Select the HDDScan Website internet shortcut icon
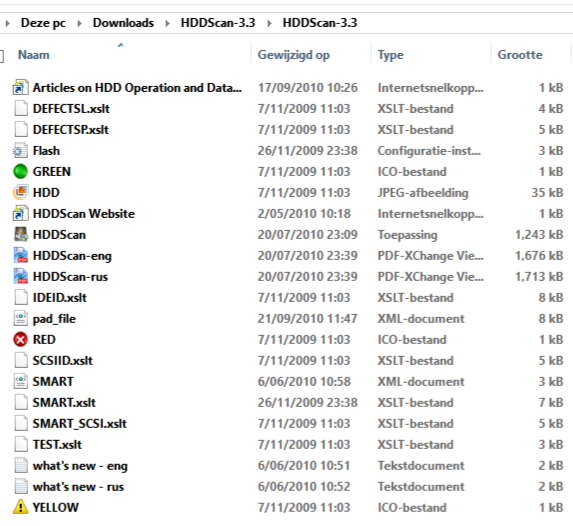This screenshot has height=526, width=573. pyautogui.click(x=20, y=213)
